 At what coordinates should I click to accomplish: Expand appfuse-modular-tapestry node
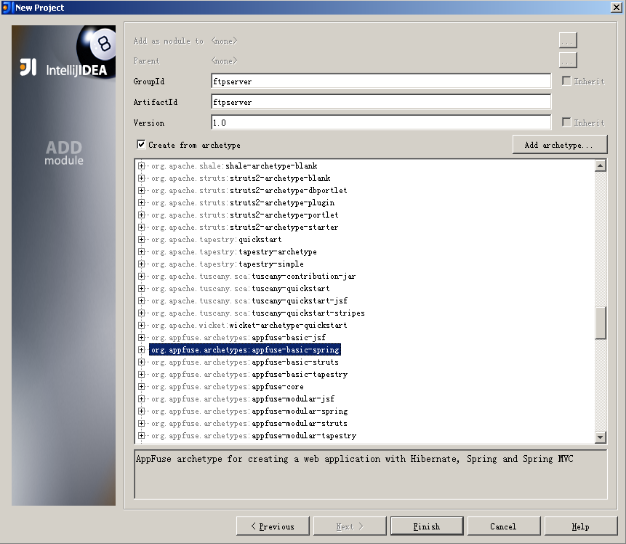[141, 435]
